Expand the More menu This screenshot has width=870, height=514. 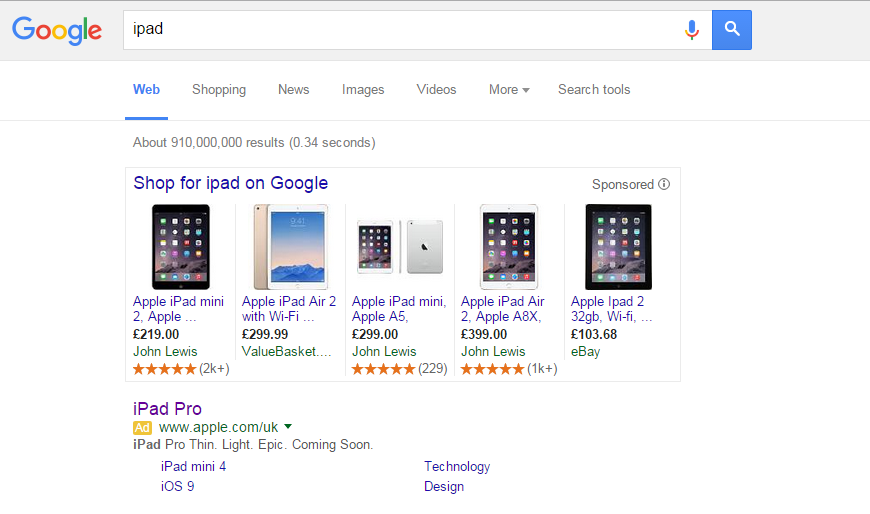coord(509,90)
